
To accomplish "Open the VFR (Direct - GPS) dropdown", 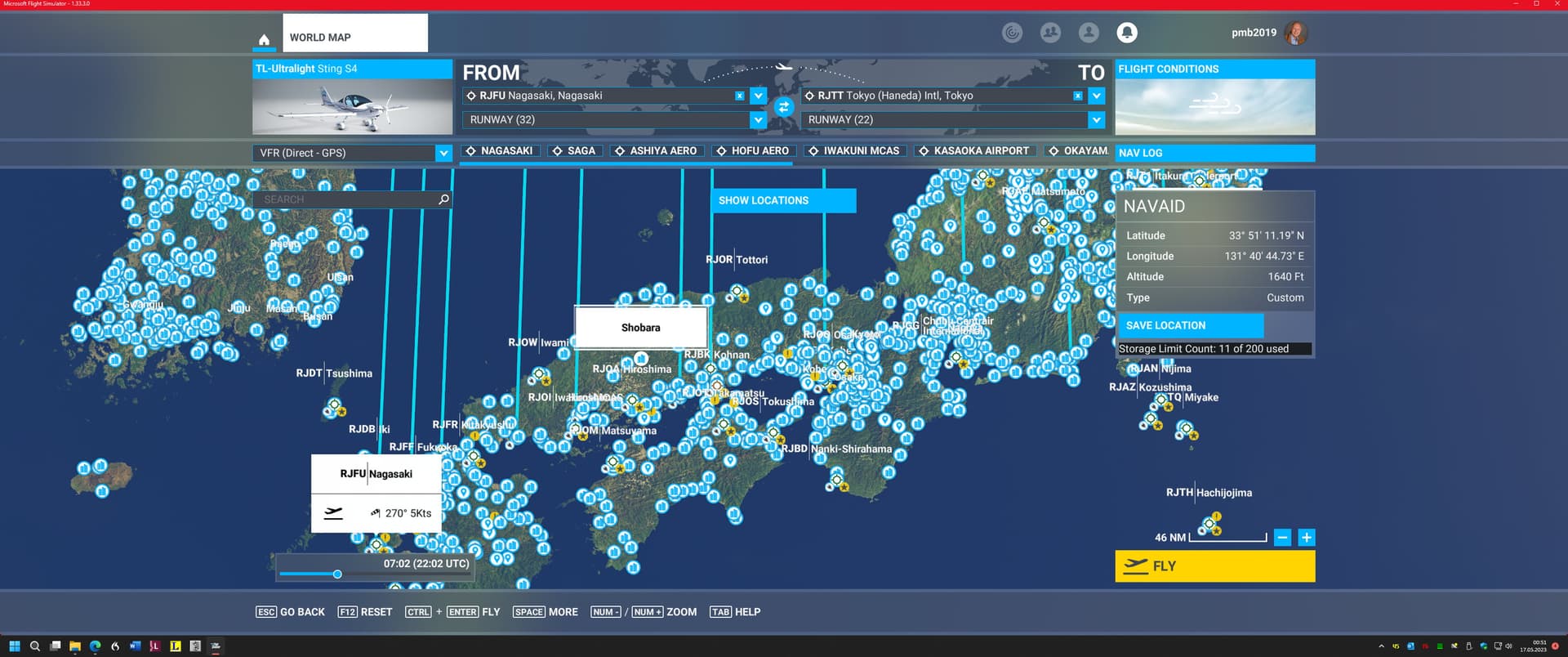I will coord(443,153).
